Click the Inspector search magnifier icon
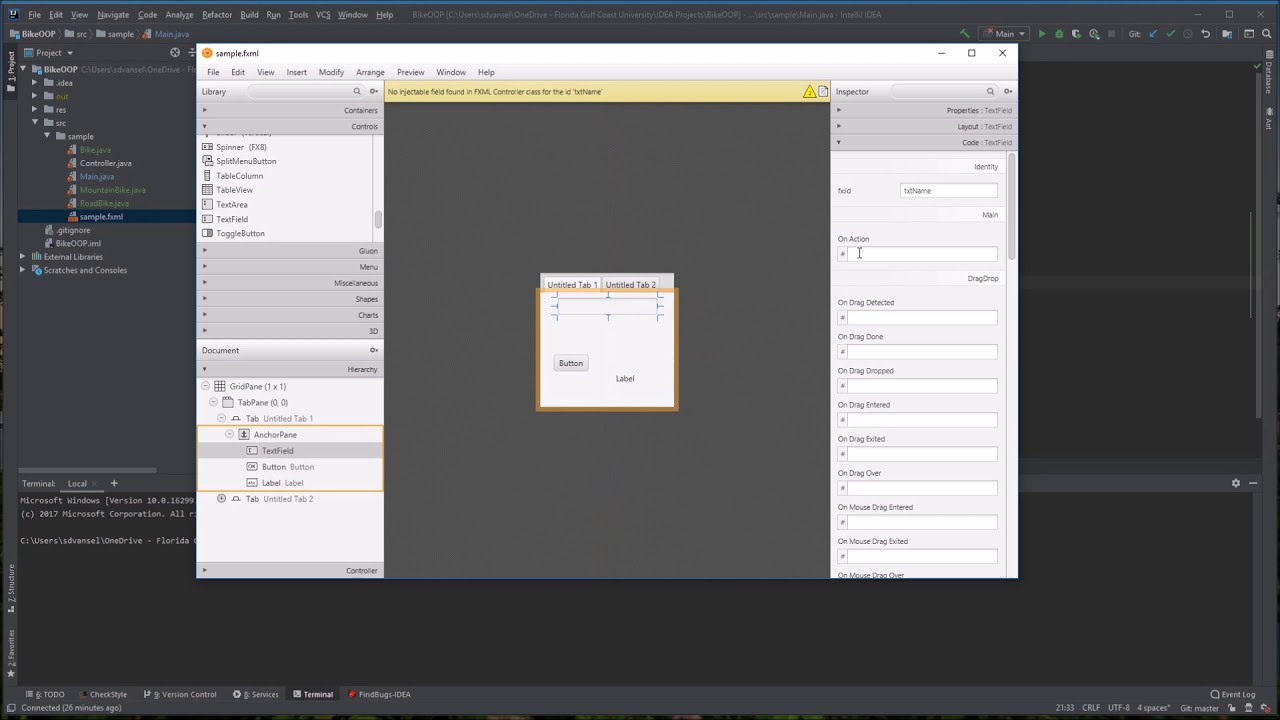Screen dimensions: 1280x720 click(x=991, y=91)
